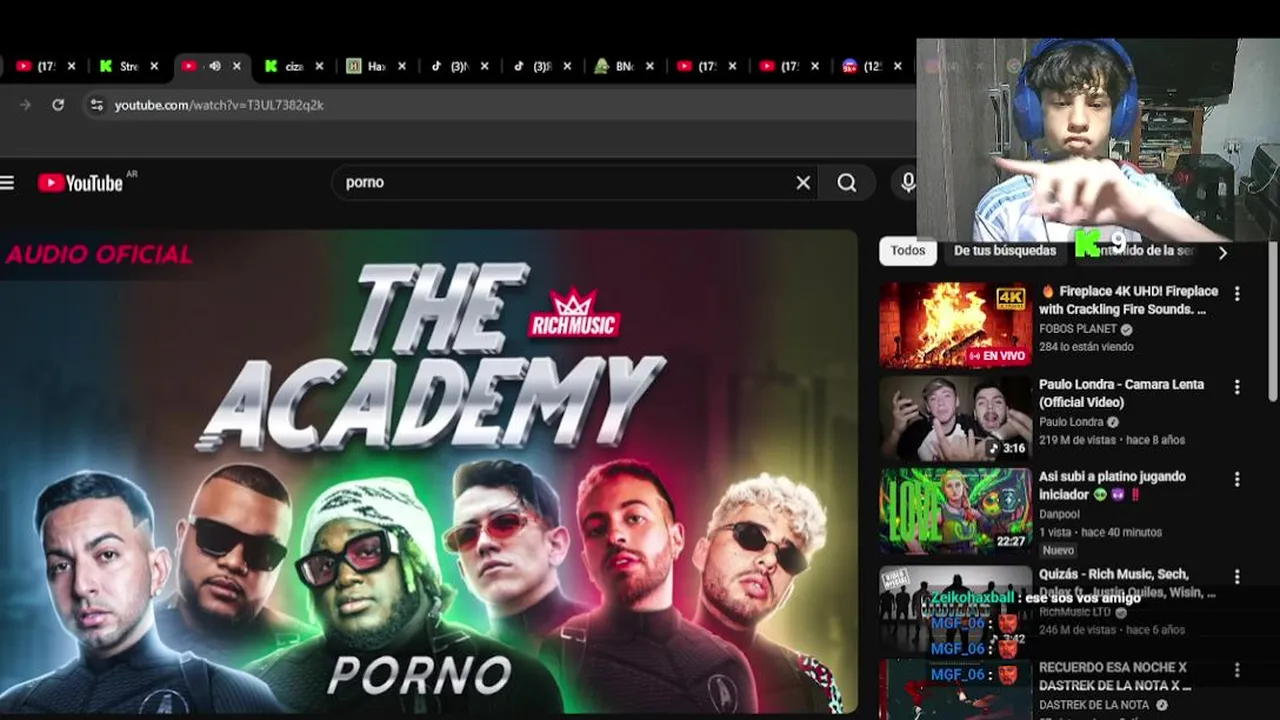This screenshot has width=1280, height=720.
Task: Open options menu for Fireplace 4K video
Action: pos(1237,294)
